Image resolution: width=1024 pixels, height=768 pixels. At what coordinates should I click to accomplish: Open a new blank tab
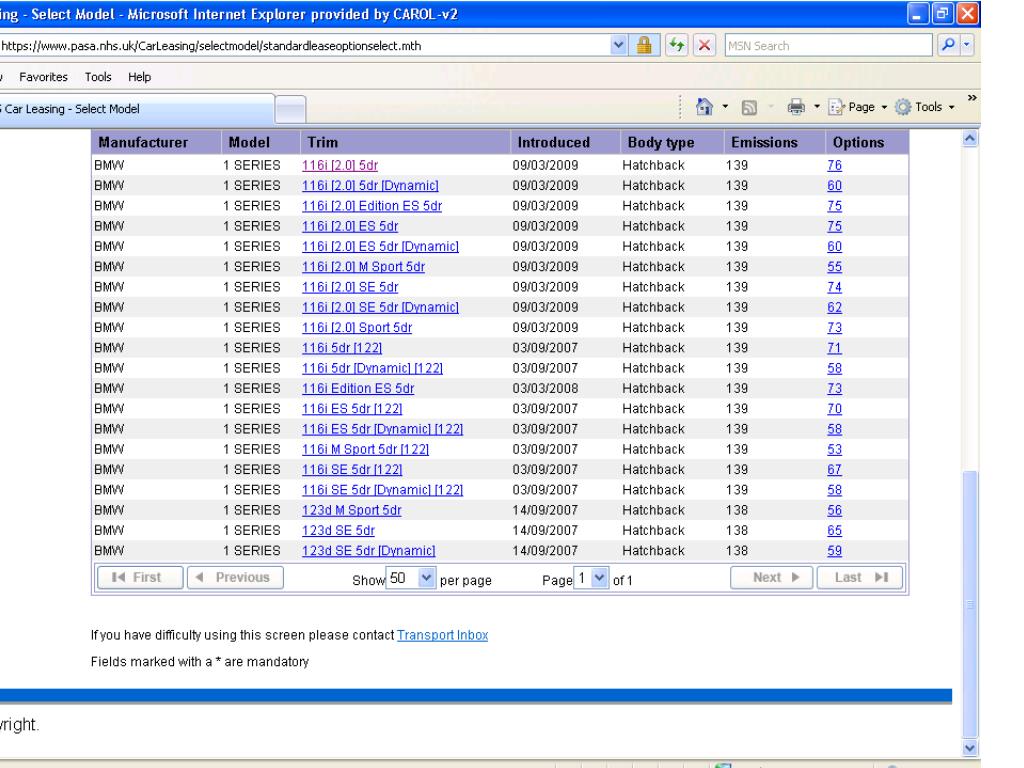pos(290,109)
